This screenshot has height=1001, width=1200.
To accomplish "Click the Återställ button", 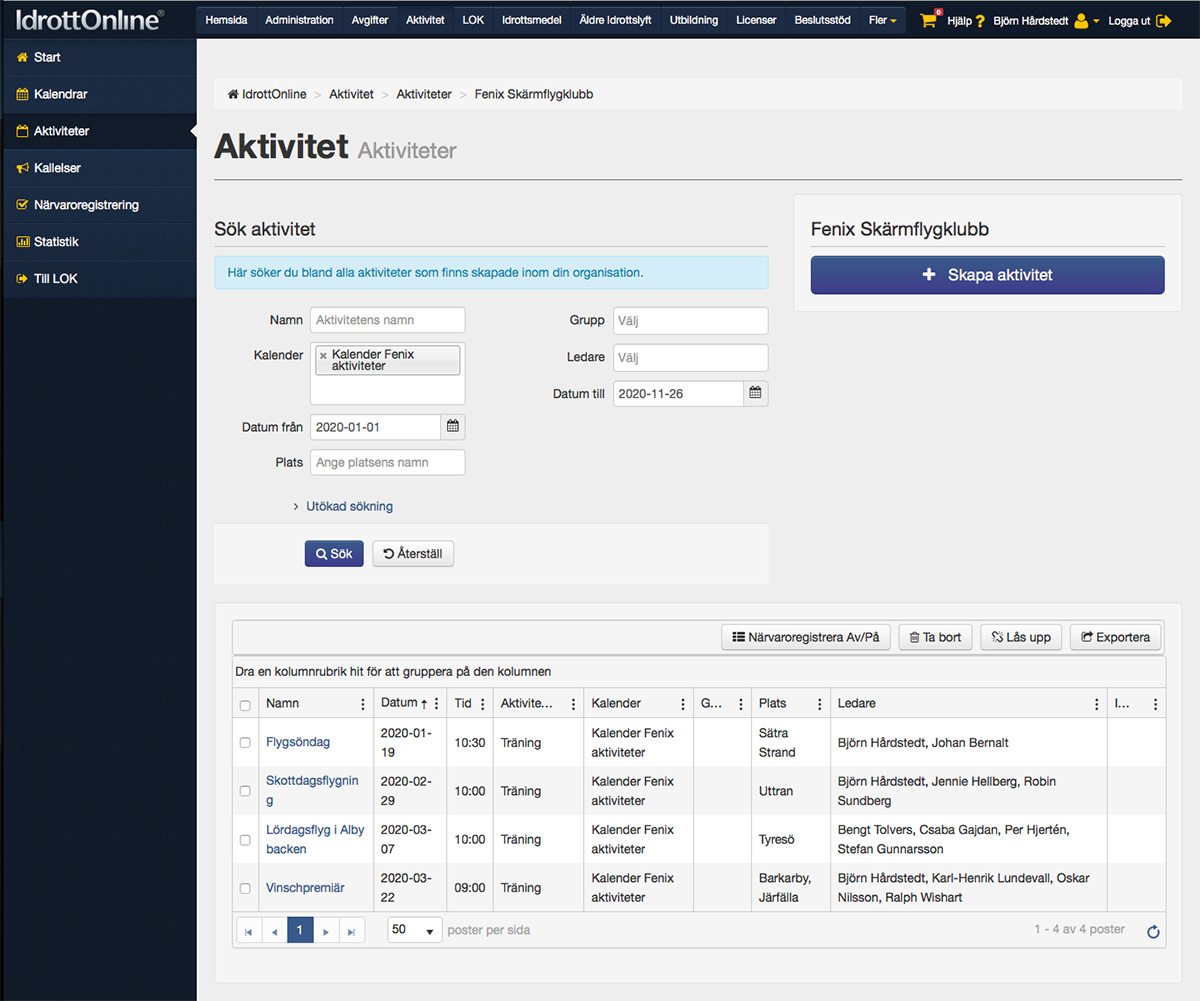I will [x=413, y=554].
